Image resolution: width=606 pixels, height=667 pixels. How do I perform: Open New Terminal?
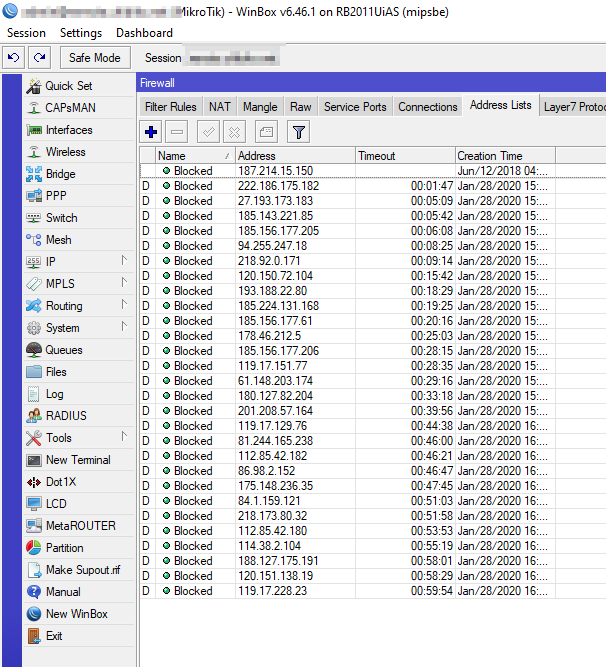79,460
